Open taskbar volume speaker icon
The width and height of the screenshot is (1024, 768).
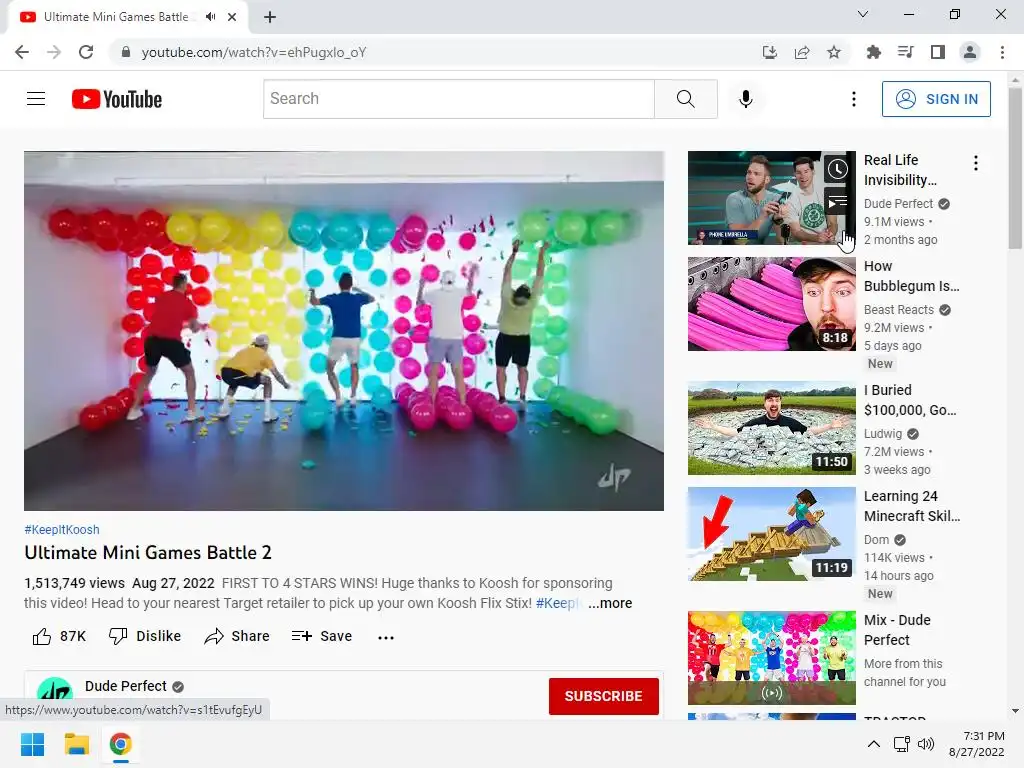point(926,744)
